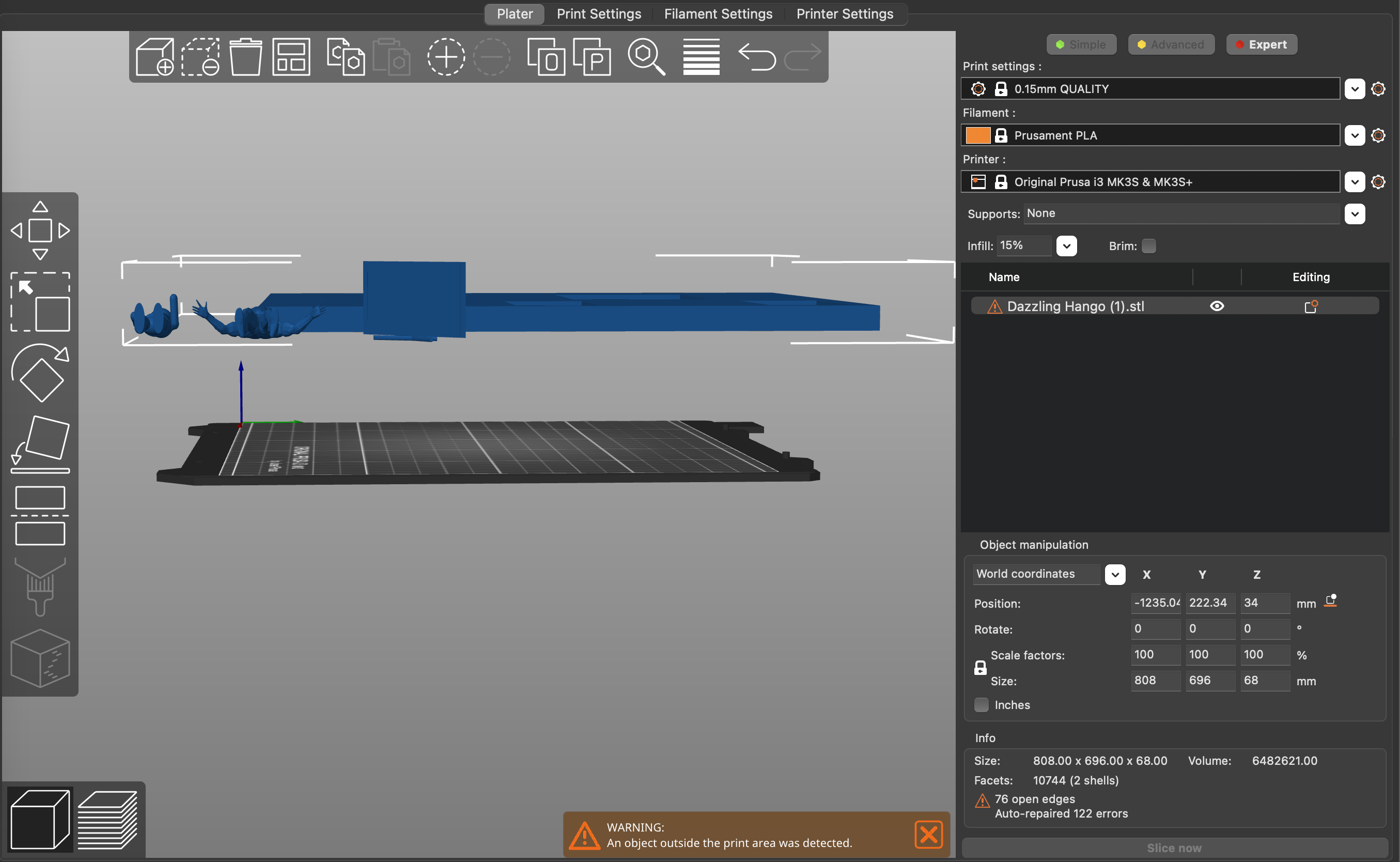Open the Filament Settings tab
The height and width of the screenshot is (862, 1400).
[718, 13]
